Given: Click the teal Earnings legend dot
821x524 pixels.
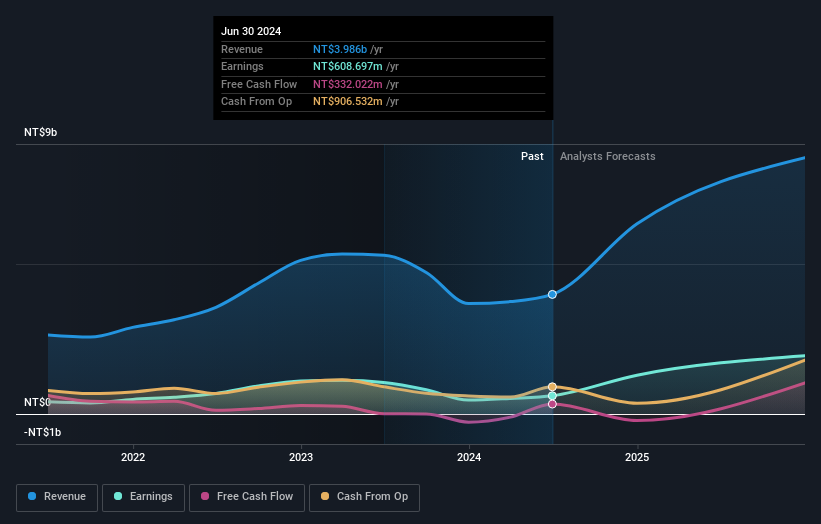Looking at the screenshot, I should coord(118,496).
